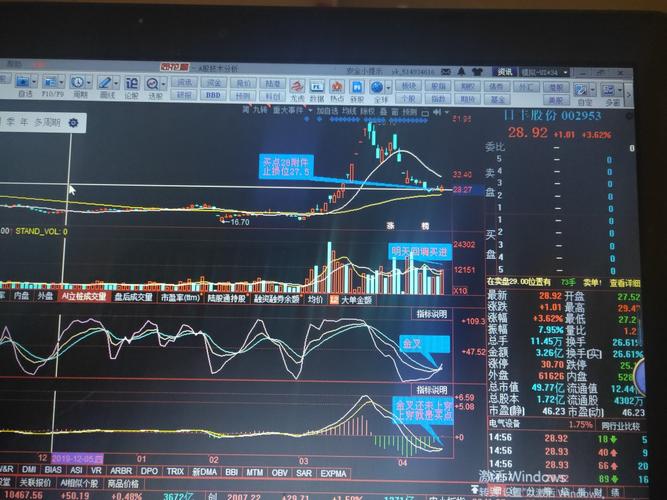Screen dimensions: 667x500
Task: Expand the 自定 dropdown arrow
Action: [x=593, y=90]
